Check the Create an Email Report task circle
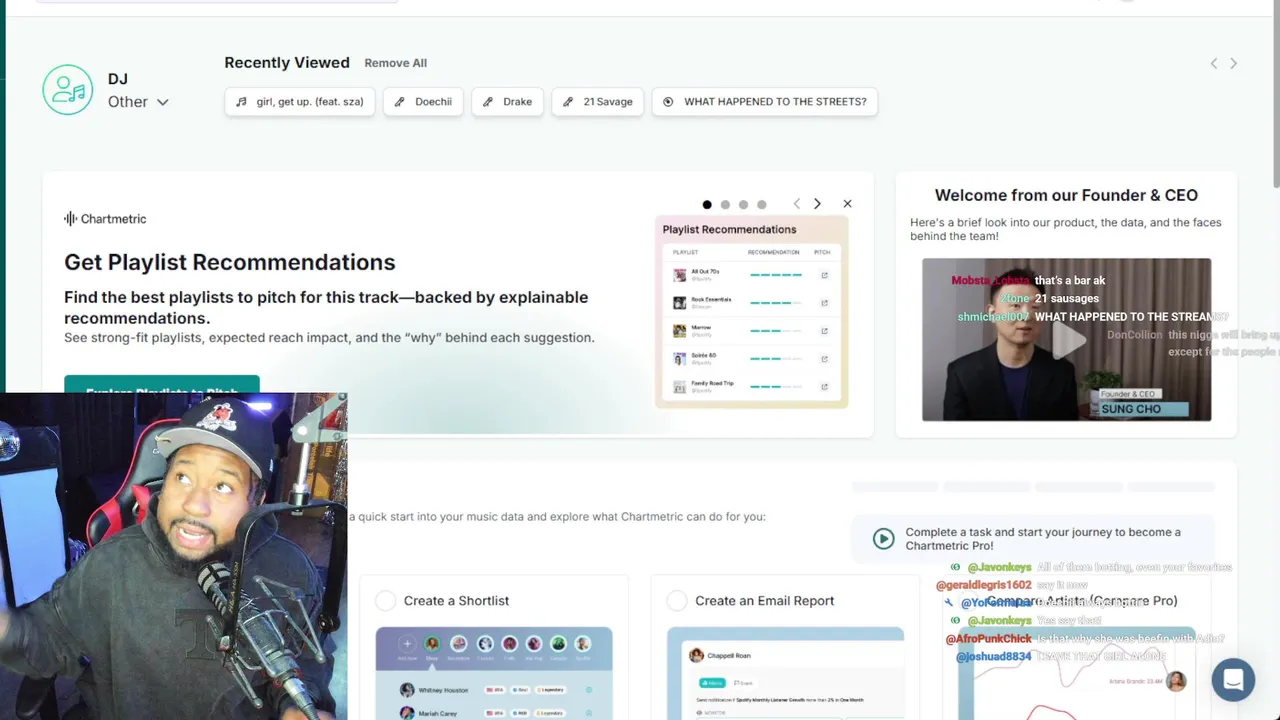Viewport: 1280px width, 720px height. 677,601
